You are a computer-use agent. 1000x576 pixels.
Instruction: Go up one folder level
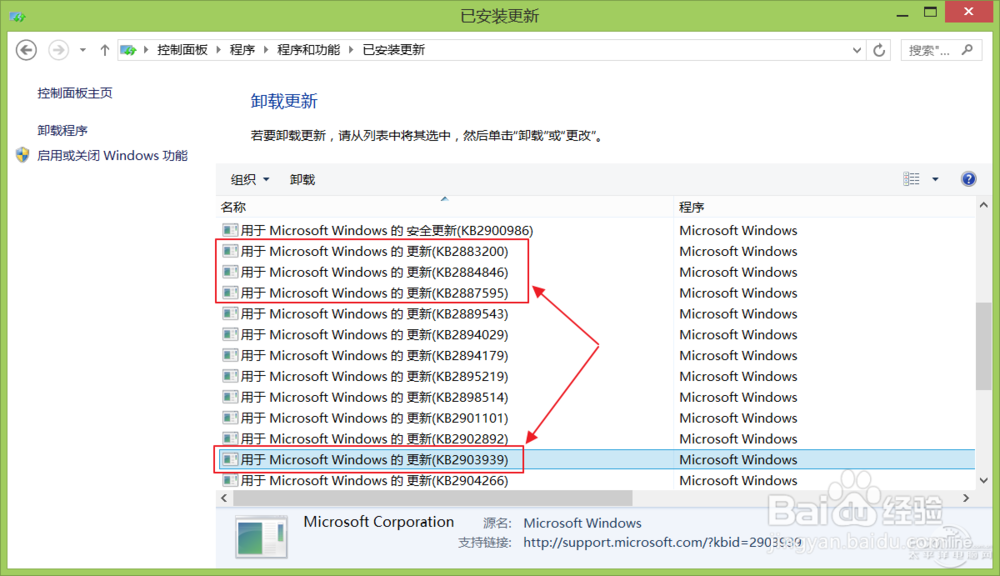pos(105,50)
